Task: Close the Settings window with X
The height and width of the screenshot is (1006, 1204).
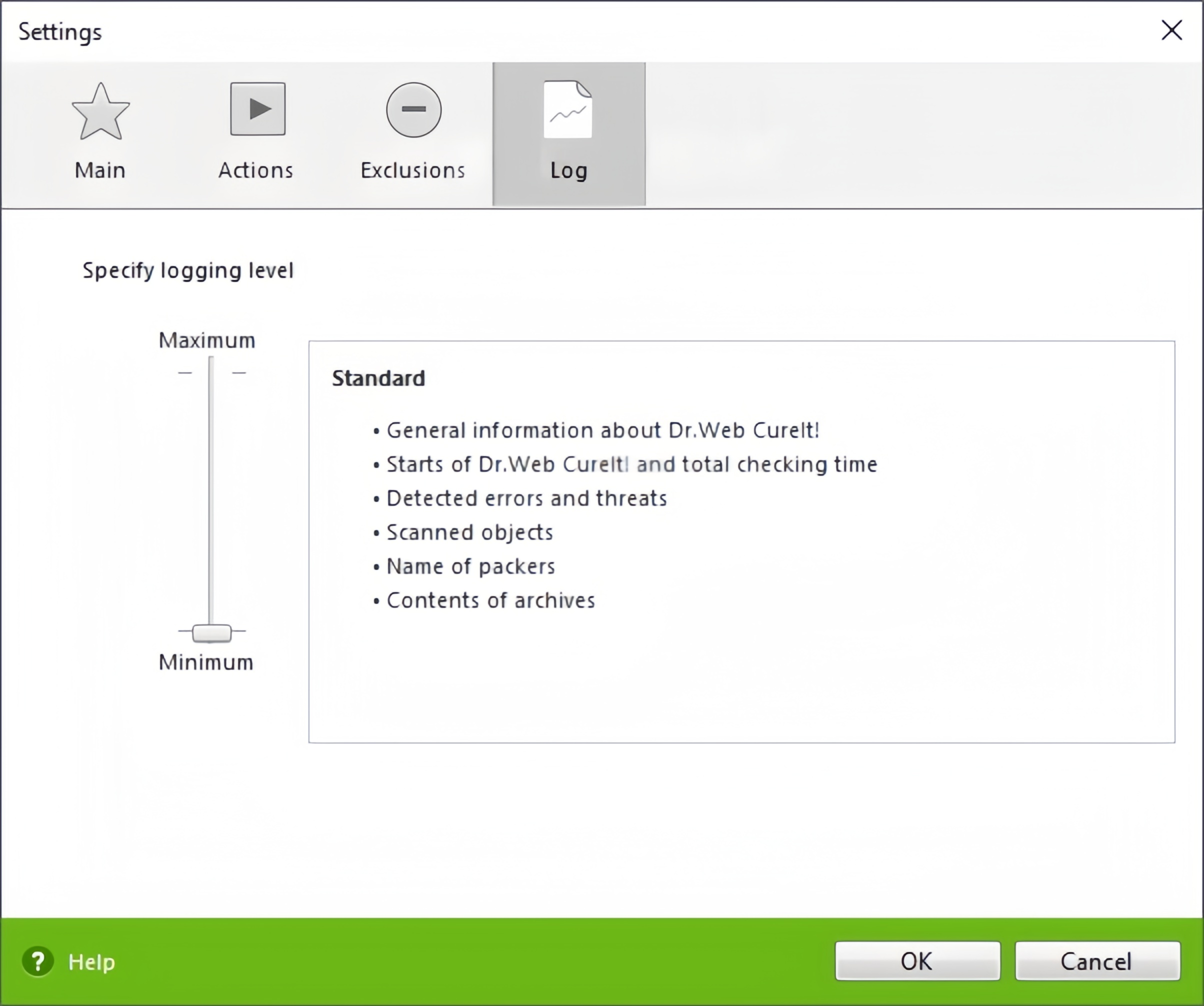Action: tap(1171, 30)
